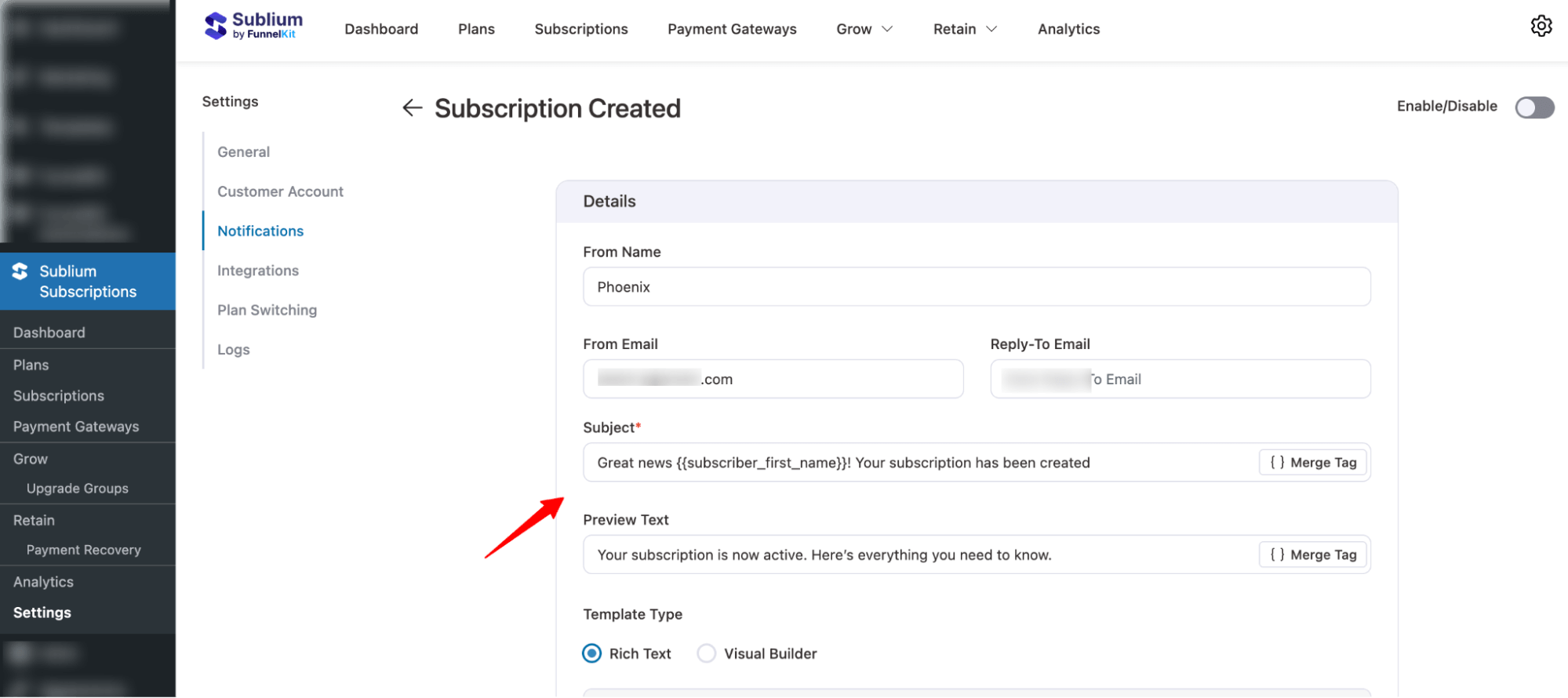Viewport: 1568px width, 698px height.
Task: Open Upgrade Groups under Grow
Action: click(x=78, y=488)
